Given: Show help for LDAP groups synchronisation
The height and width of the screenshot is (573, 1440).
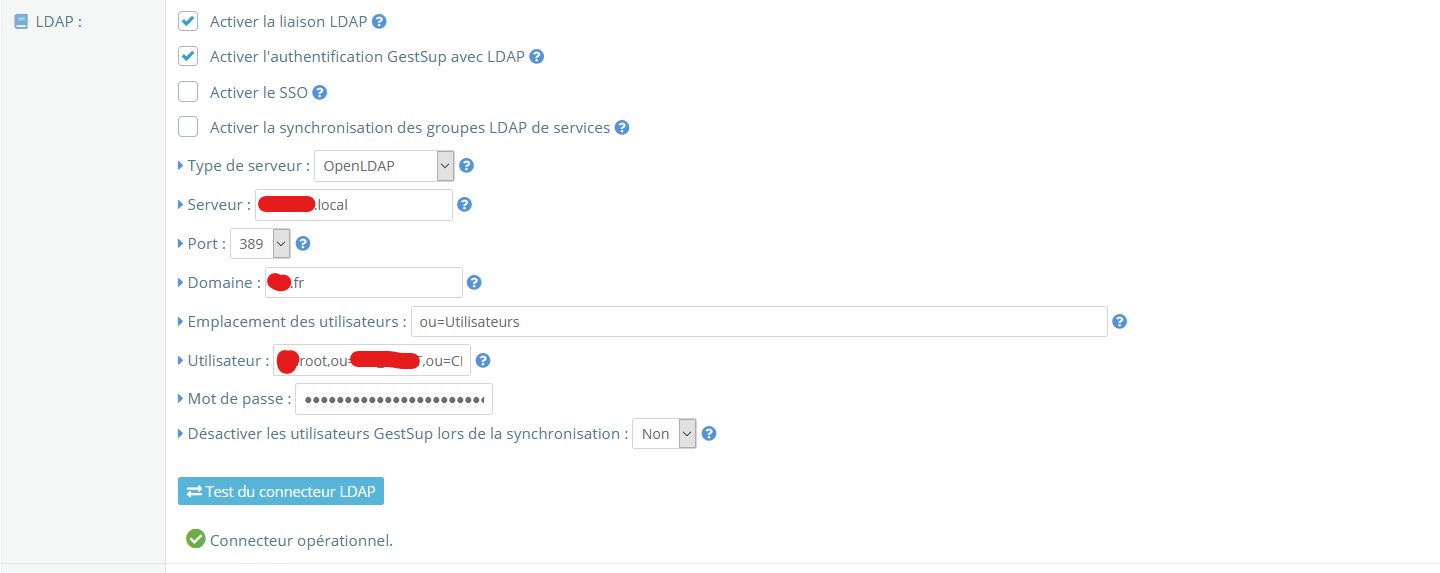Looking at the screenshot, I should point(622,128).
